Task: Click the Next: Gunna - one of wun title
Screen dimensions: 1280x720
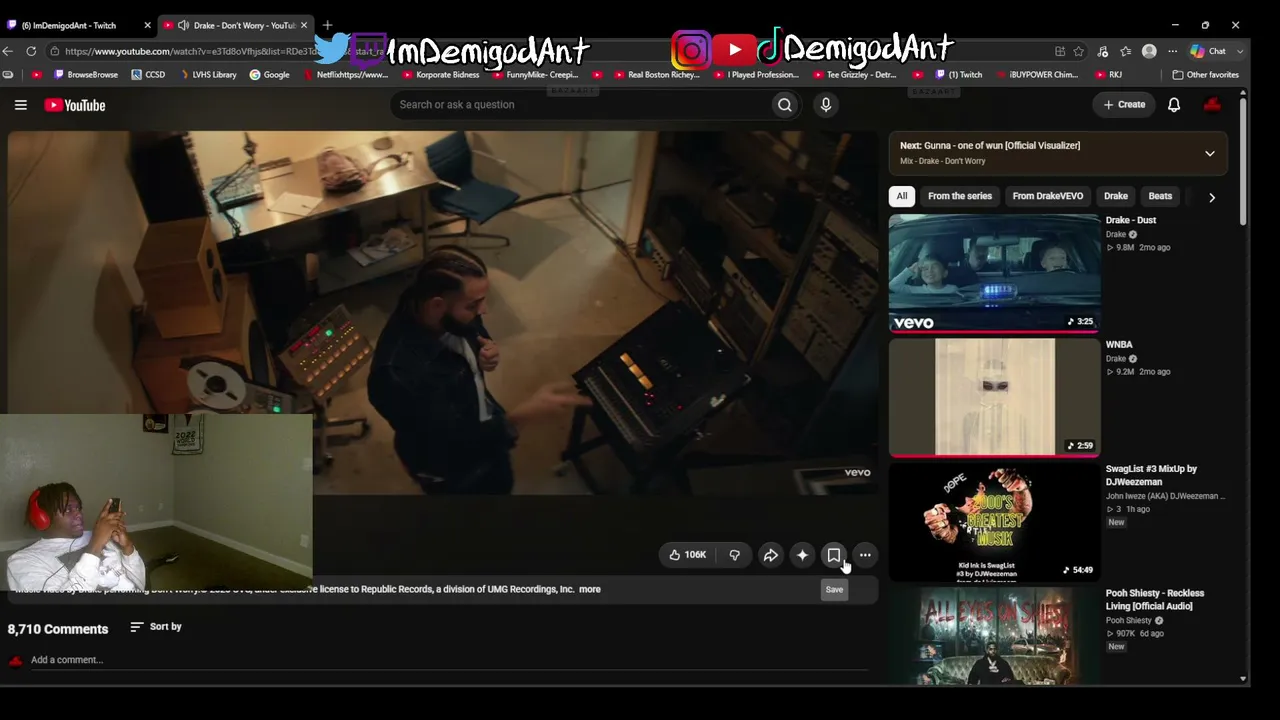Action: click(990, 146)
